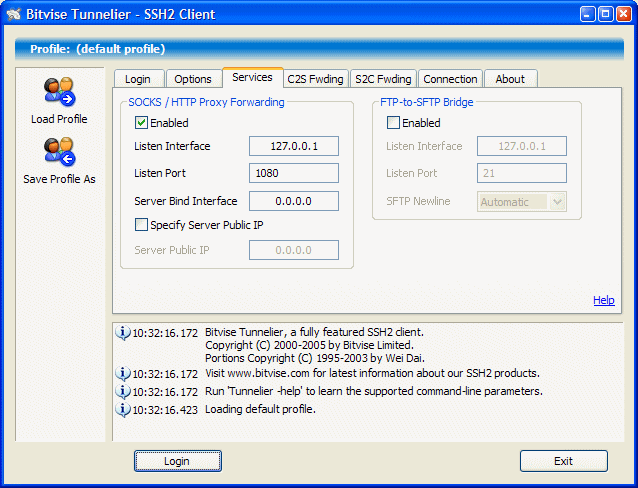
Task: Click the info icon beside the first log entry
Action: [123, 333]
